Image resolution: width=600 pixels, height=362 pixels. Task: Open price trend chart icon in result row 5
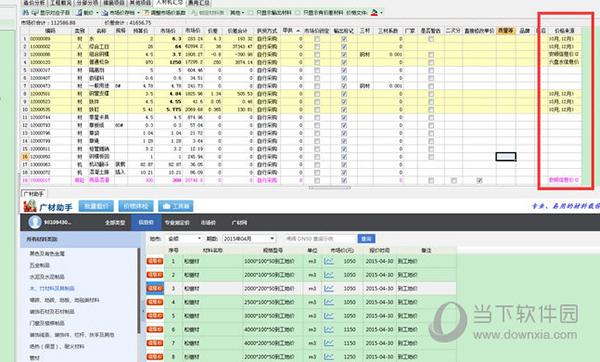coord(329,316)
